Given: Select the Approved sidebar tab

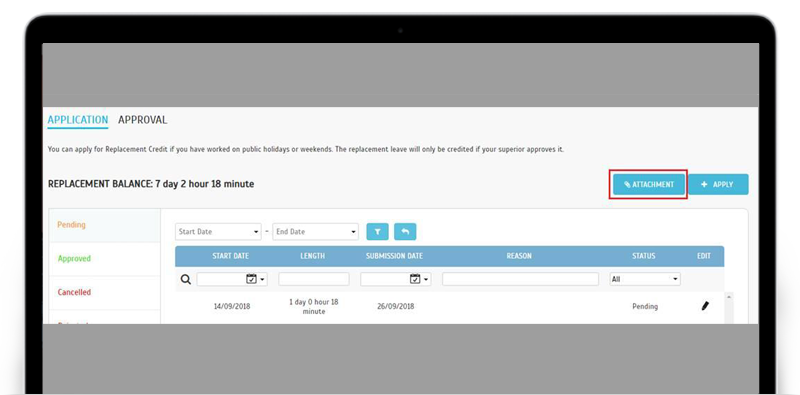Looking at the screenshot, I should (105, 259).
